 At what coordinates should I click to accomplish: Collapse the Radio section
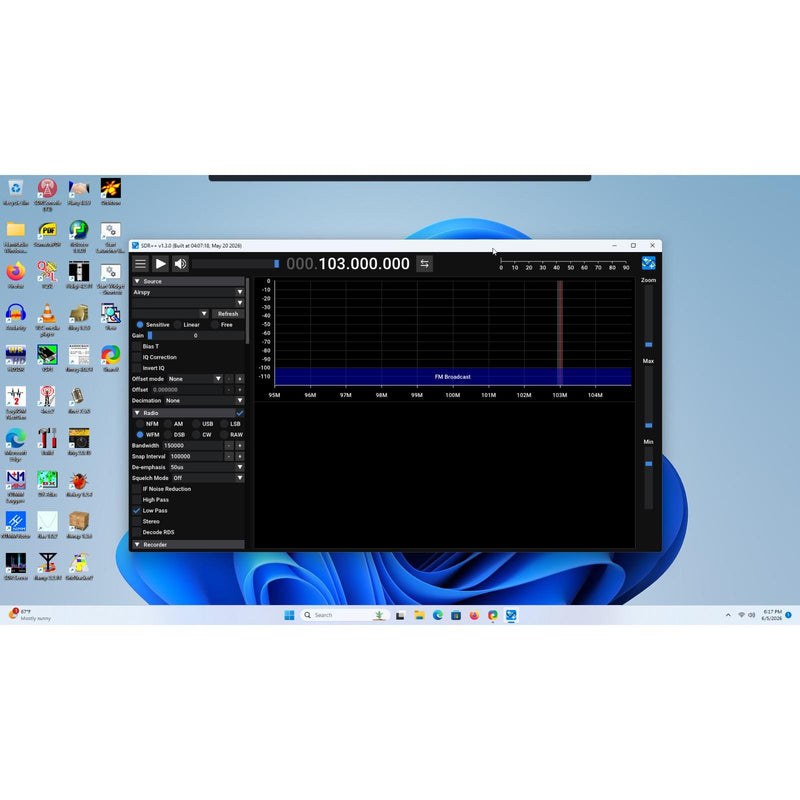pyautogui.click(x=184, y=413)
